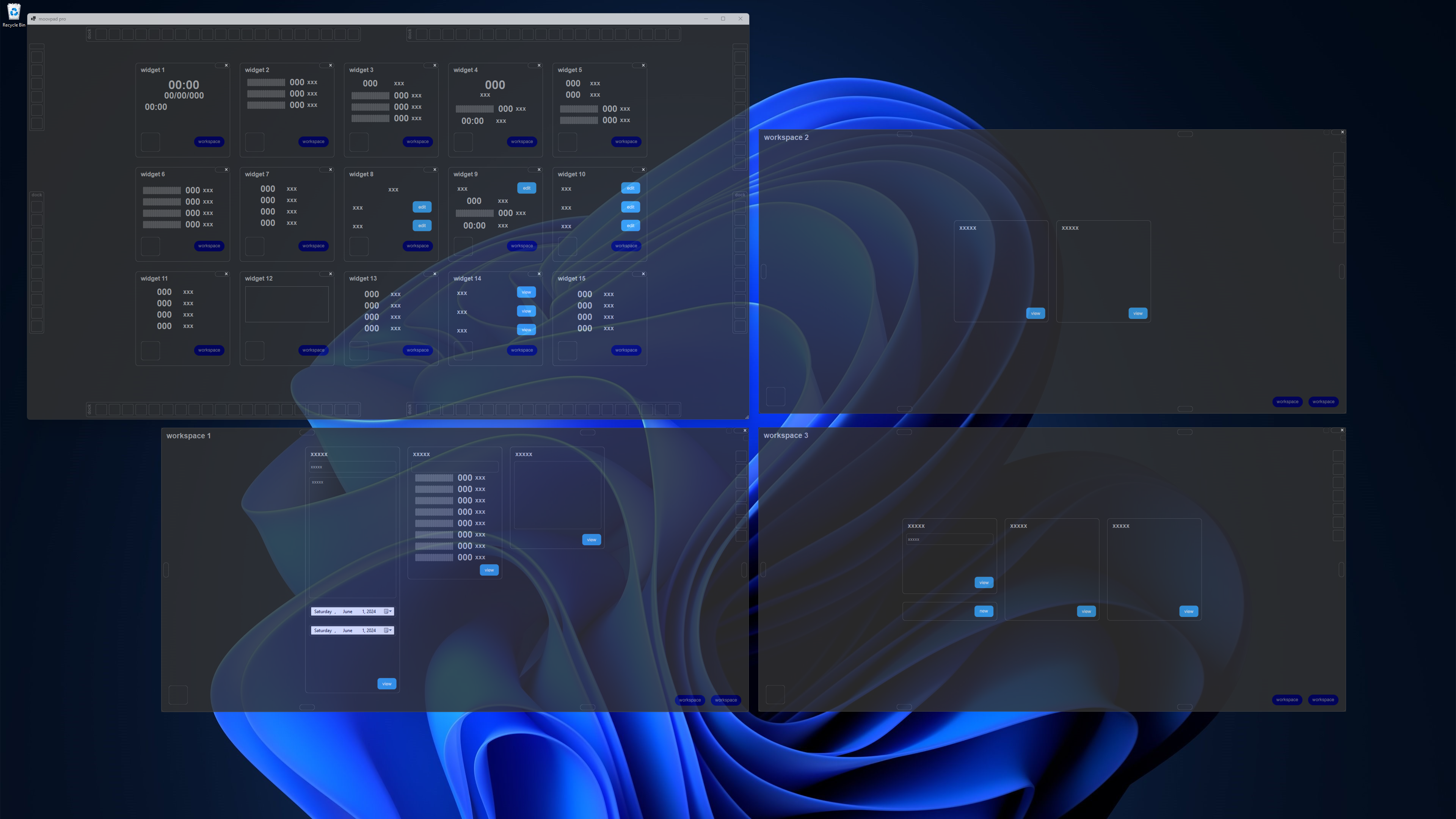The image size is (1456, 819).
Task: Click the workspace 3 panel title
Action: coord(786,435)
